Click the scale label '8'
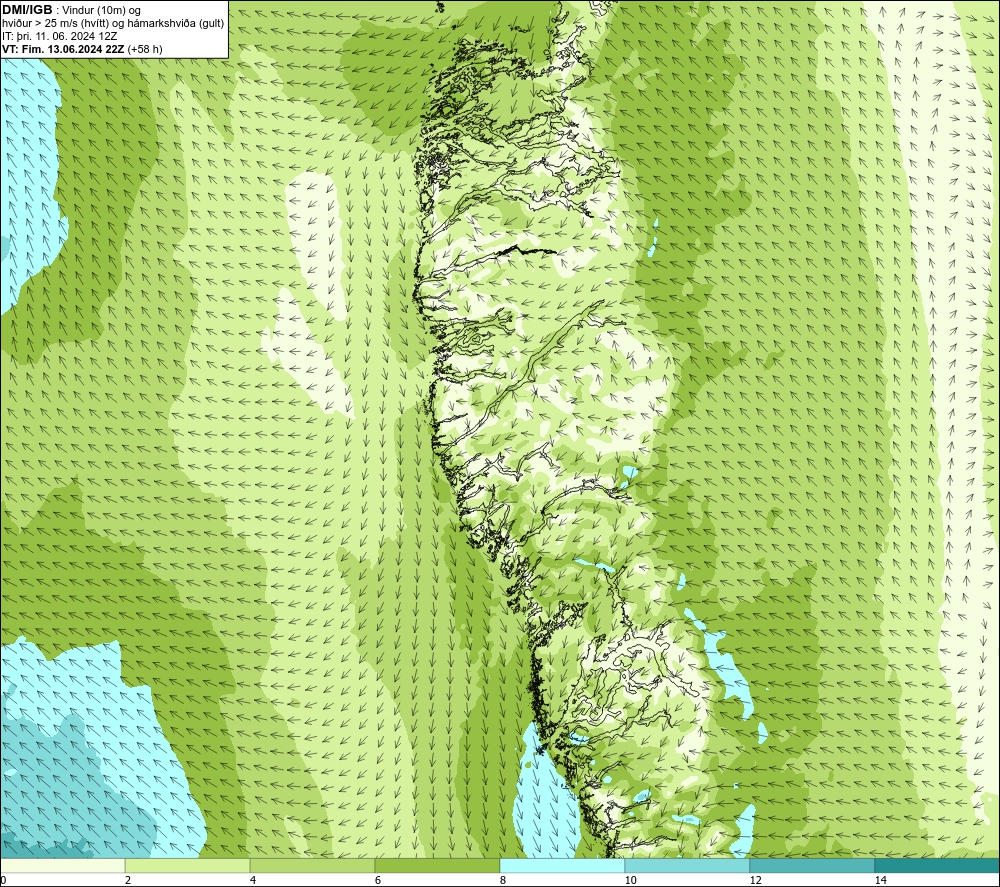Viewport: 1000px width, 887px height. point(503,880)
